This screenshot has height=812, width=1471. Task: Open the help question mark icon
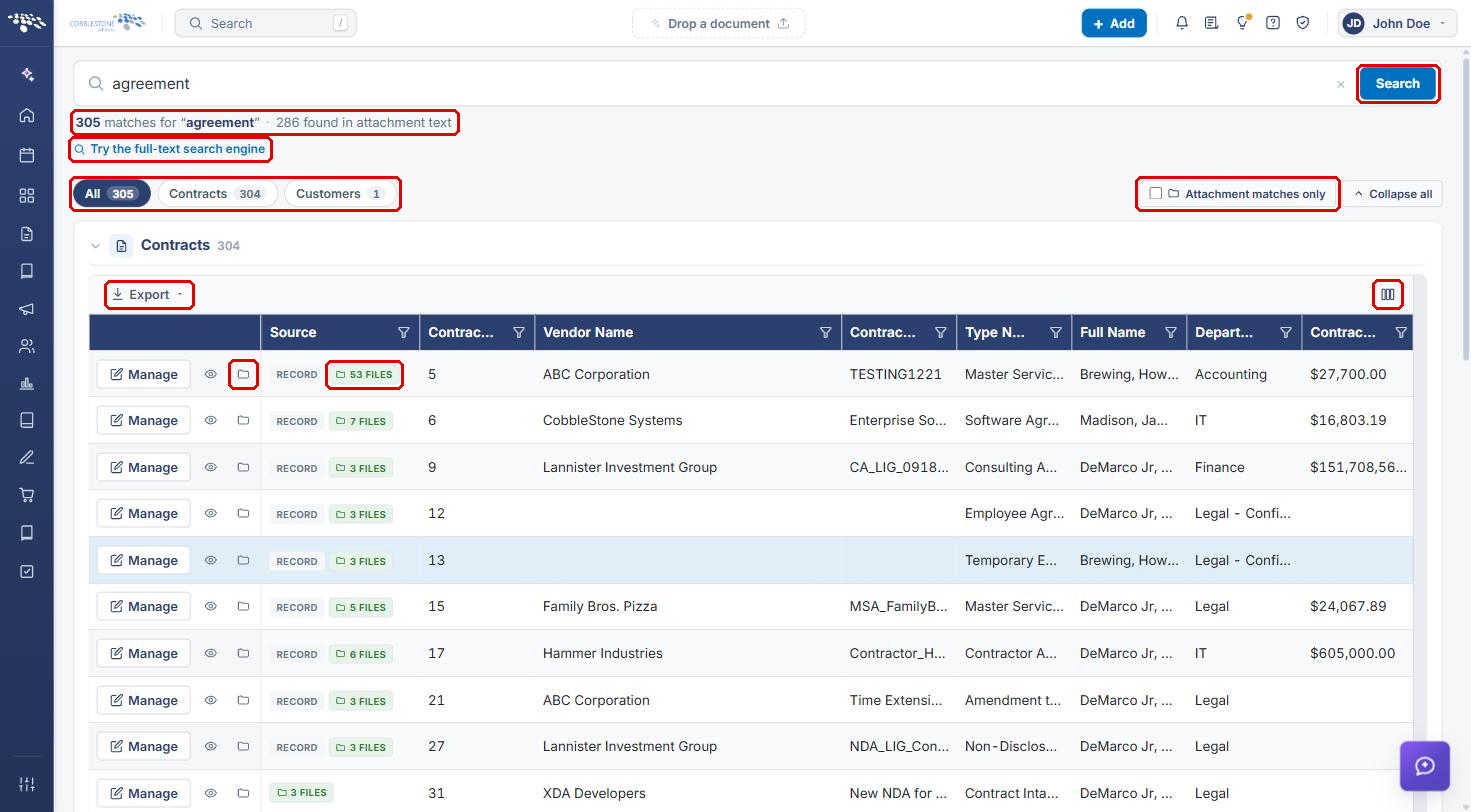(1273, 23)
